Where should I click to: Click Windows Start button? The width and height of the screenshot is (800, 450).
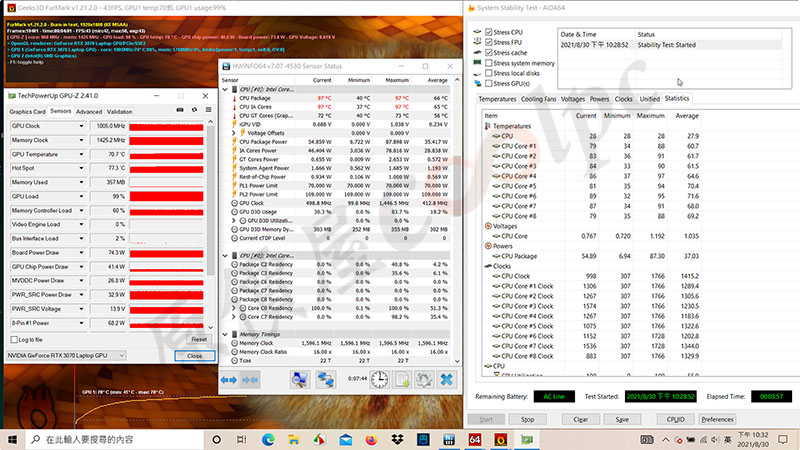click(x=12, y=439)
